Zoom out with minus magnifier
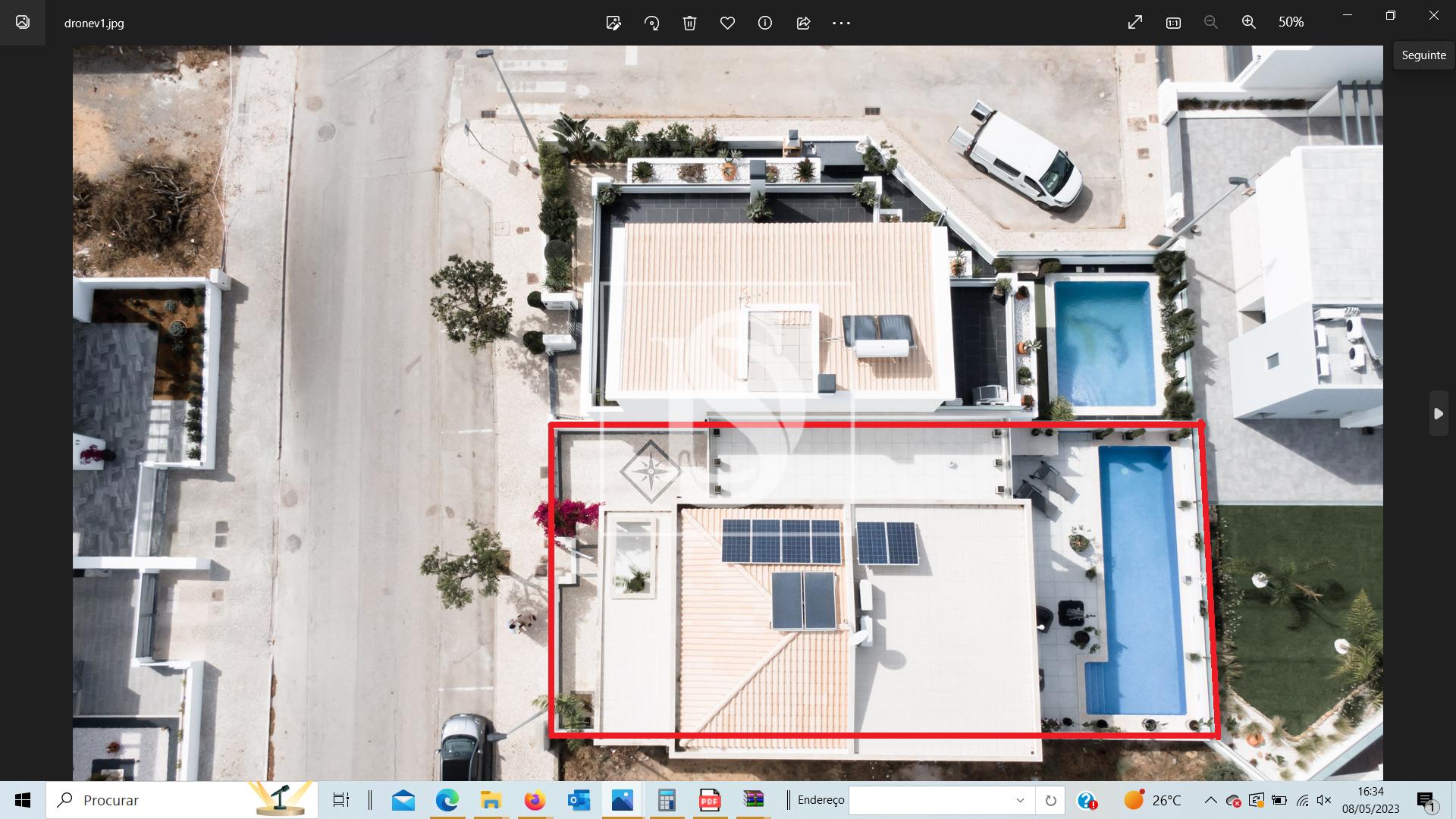The width and height of the screenshot is (1456, 819). (x=1211, y=23)
